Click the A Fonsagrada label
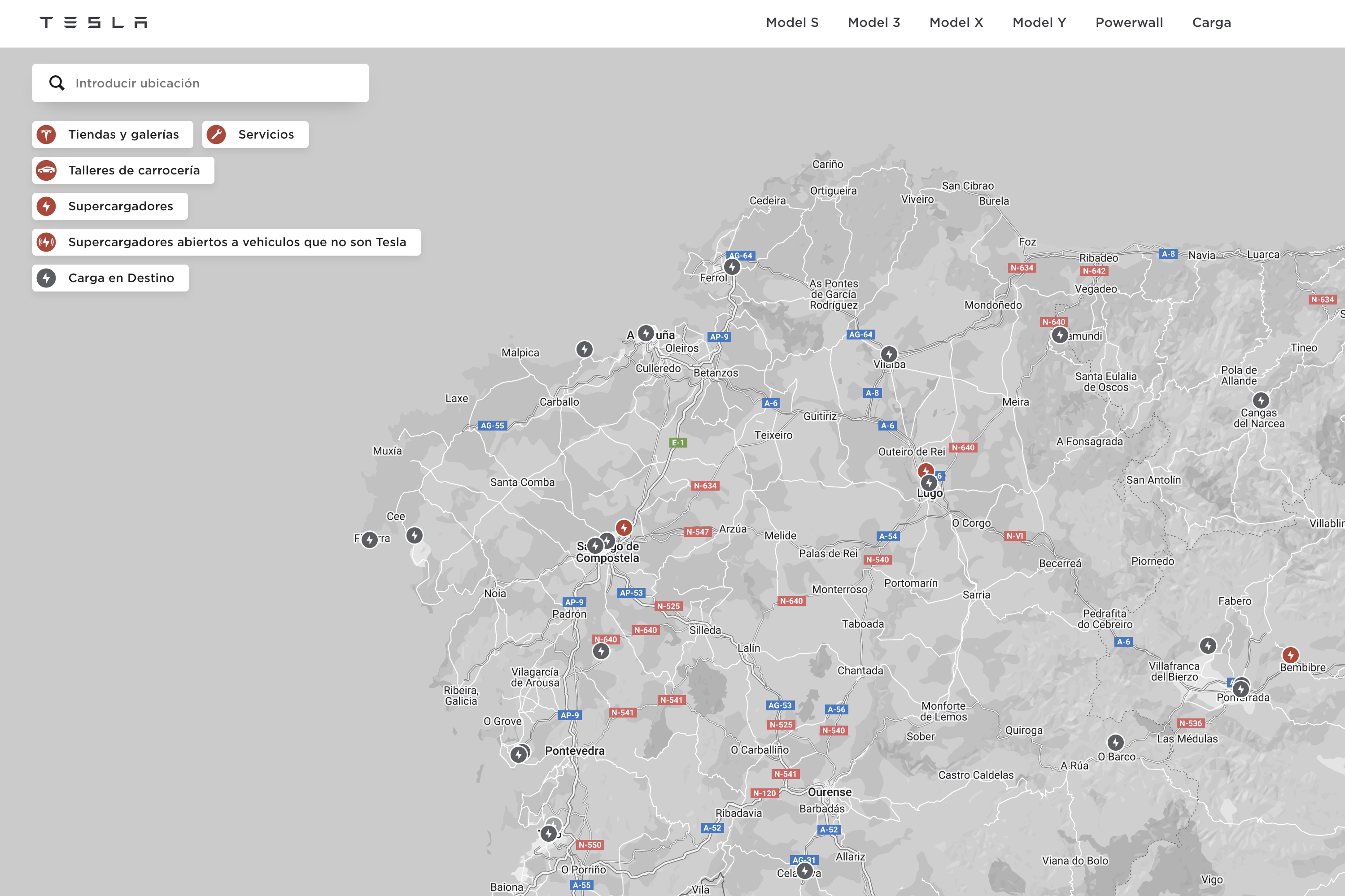The image size is (1345, 896). coord(1089,442)
